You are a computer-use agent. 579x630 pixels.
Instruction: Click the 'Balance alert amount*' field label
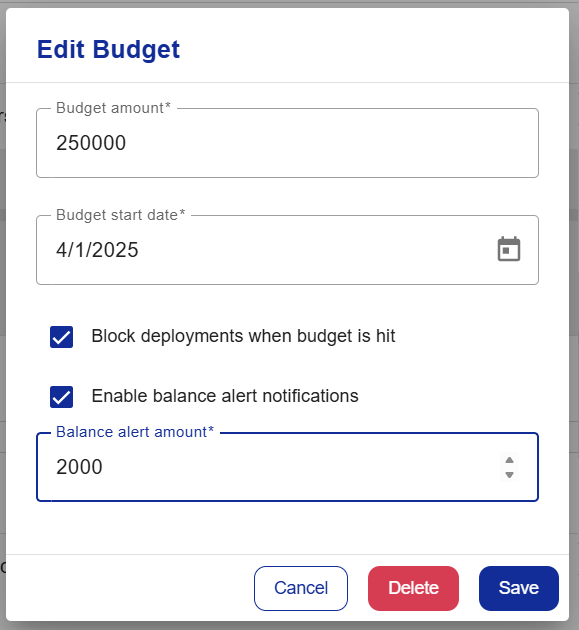135,432
